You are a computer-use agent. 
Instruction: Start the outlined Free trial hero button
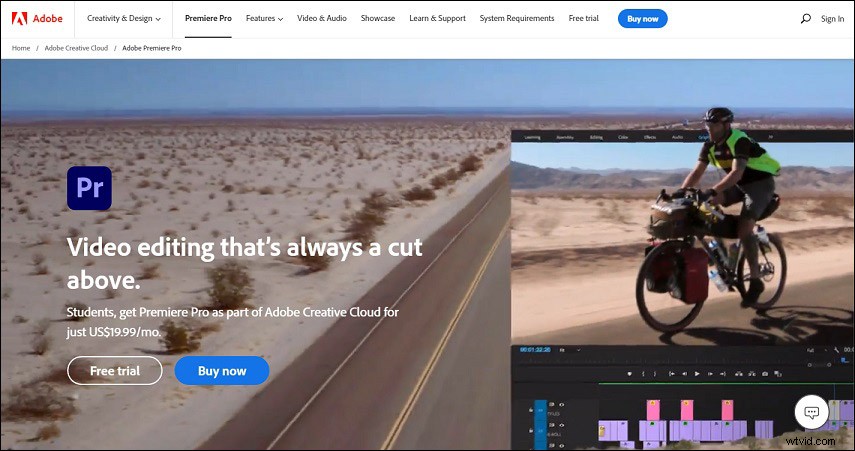click(x=115, y=371)
